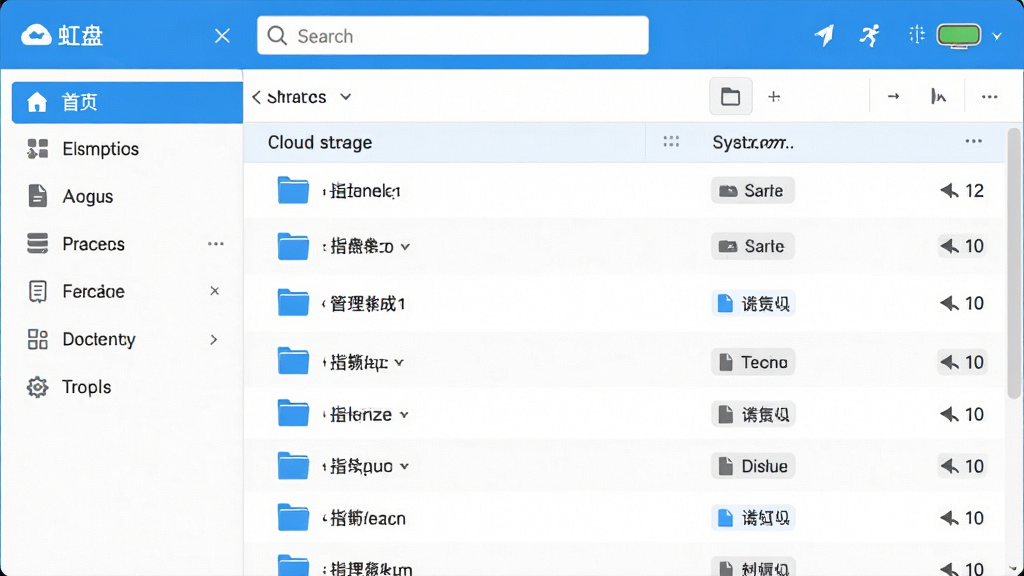Click the Cloud strage column header
The height and width of the screenshot is (576, 1024).
pos(320,142)
